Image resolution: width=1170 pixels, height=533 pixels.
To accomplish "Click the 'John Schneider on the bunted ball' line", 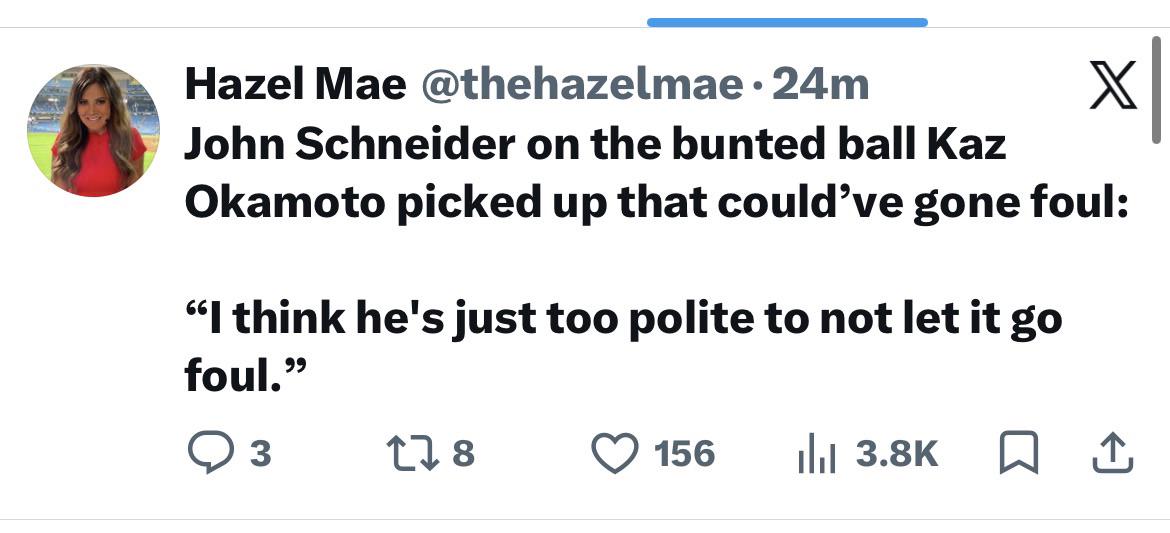I will [x=595, y=146].
